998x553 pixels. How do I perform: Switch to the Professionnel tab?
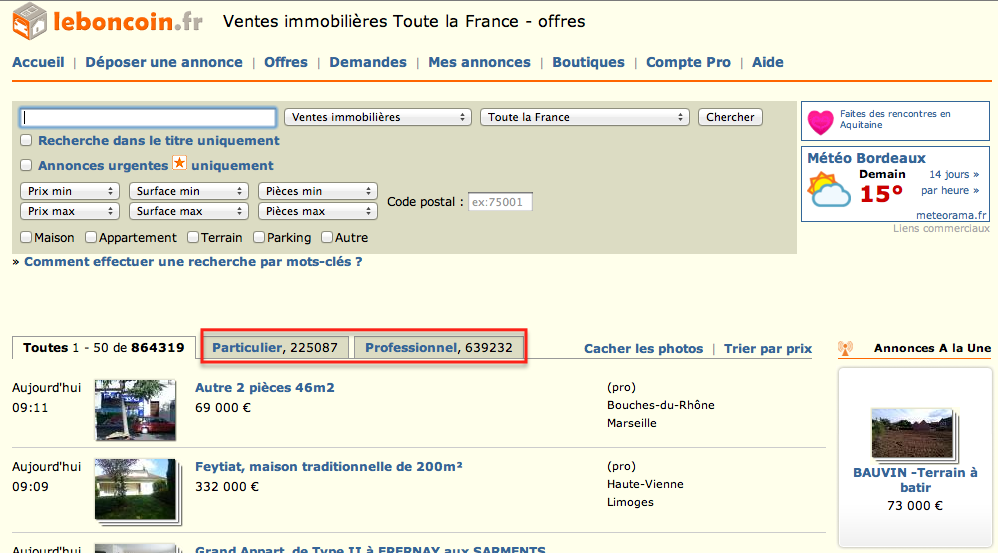coord(439,347)
